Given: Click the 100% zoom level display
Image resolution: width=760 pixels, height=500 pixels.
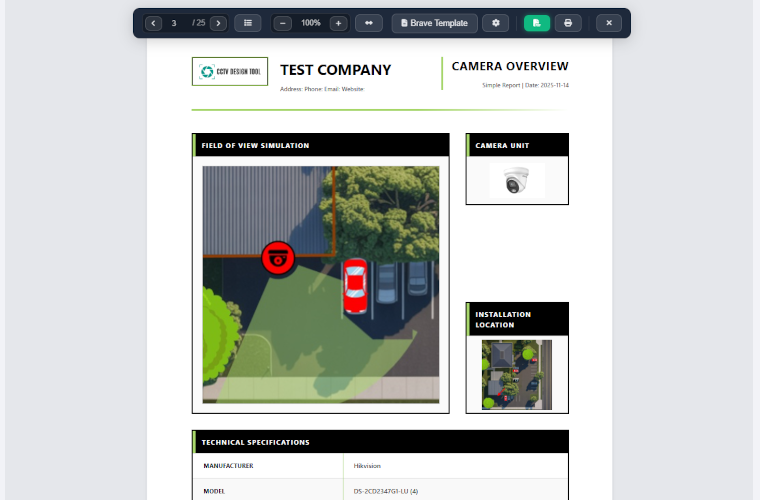Looking at the screenshot, I should [x=311, y=23].
